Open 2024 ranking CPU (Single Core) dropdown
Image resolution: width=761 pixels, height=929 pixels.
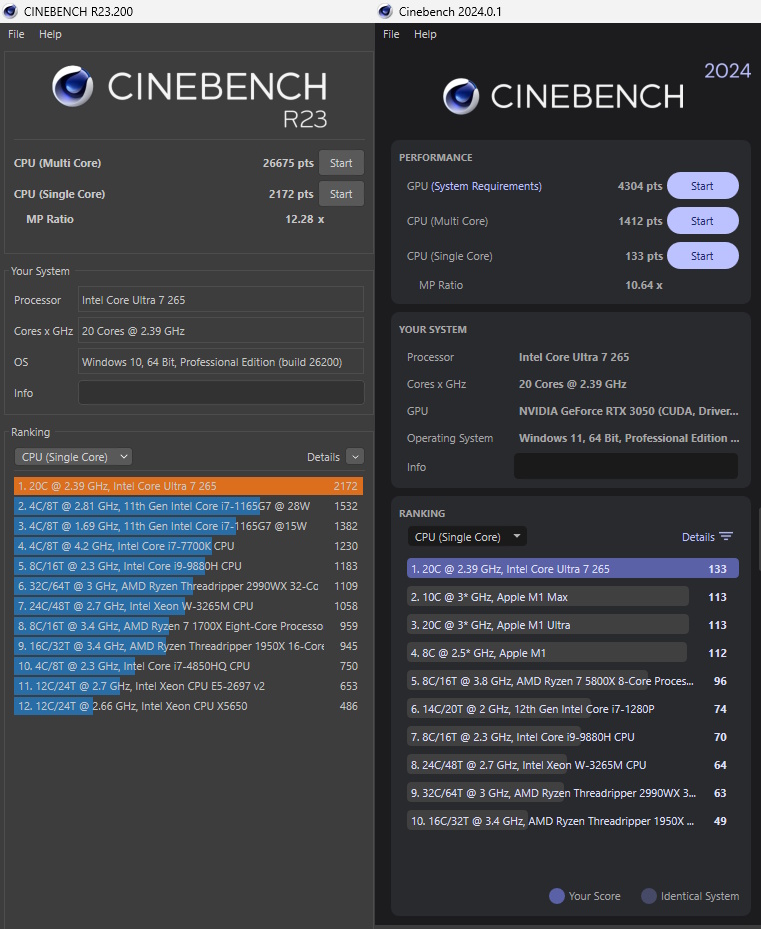[x=467, y=537]
